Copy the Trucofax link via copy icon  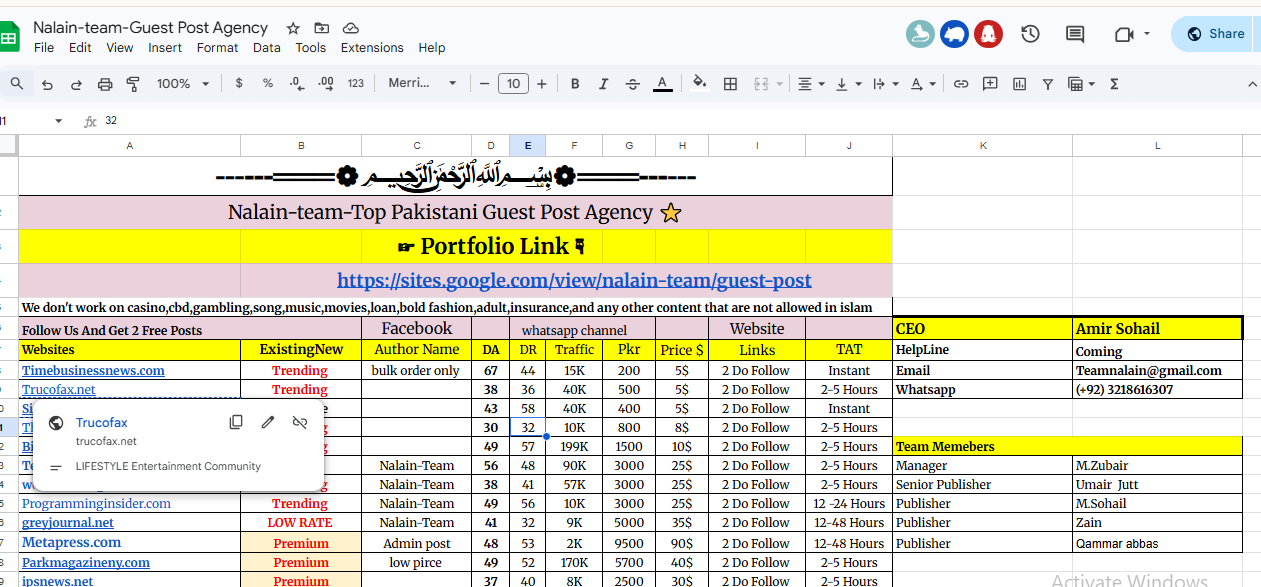(236, 422)
